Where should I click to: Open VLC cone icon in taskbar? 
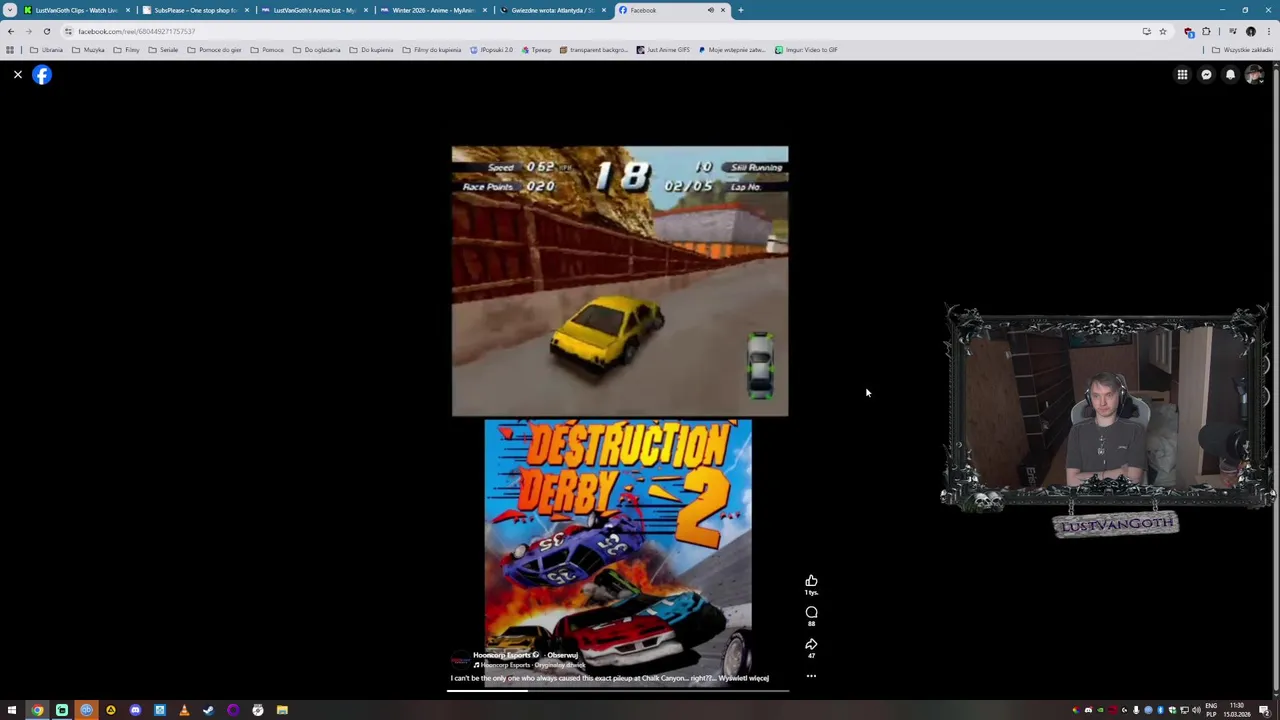point(184,710)
